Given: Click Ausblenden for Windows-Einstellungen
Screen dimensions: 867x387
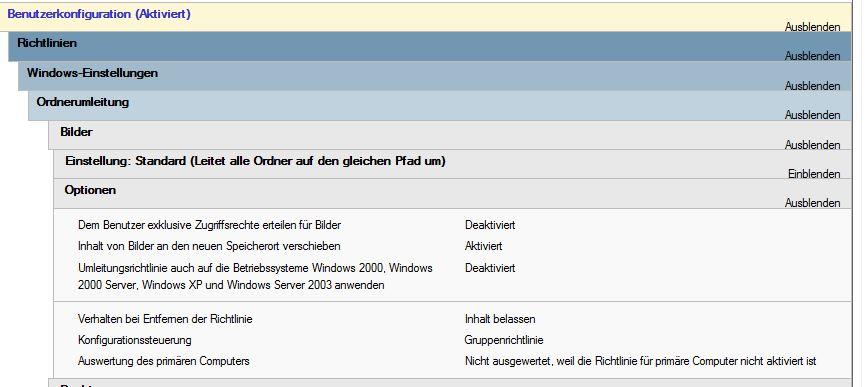Looking at the screenshot, I should pyautogui.click(x=812, y=86).
